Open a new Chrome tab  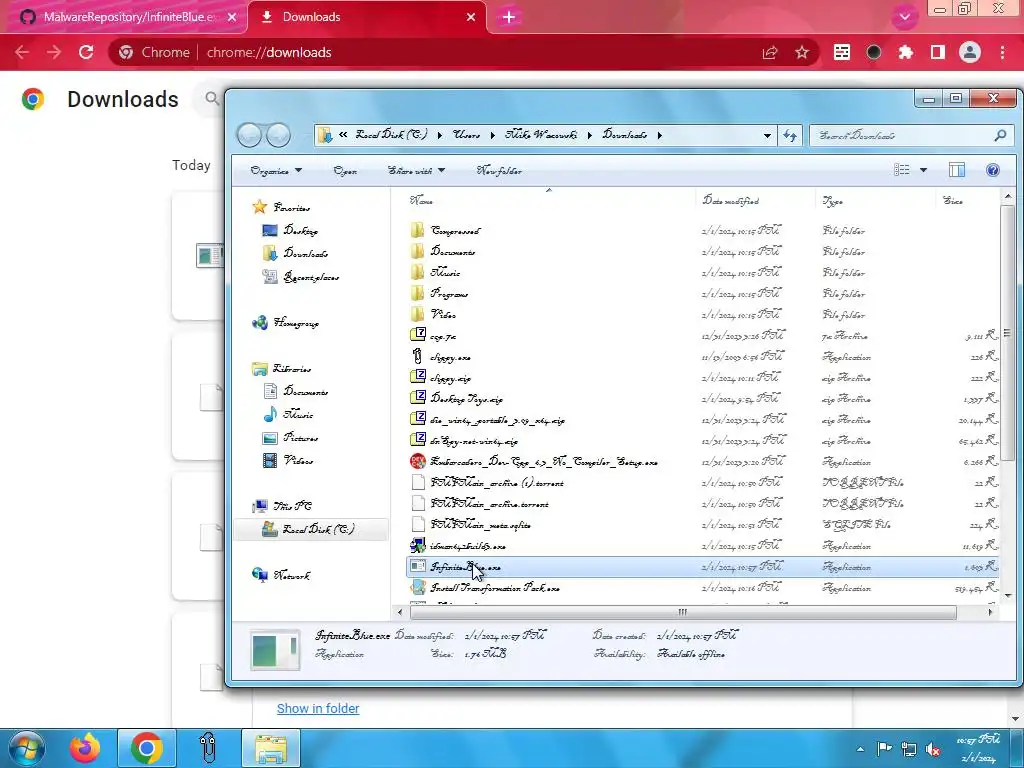[509, 17]
